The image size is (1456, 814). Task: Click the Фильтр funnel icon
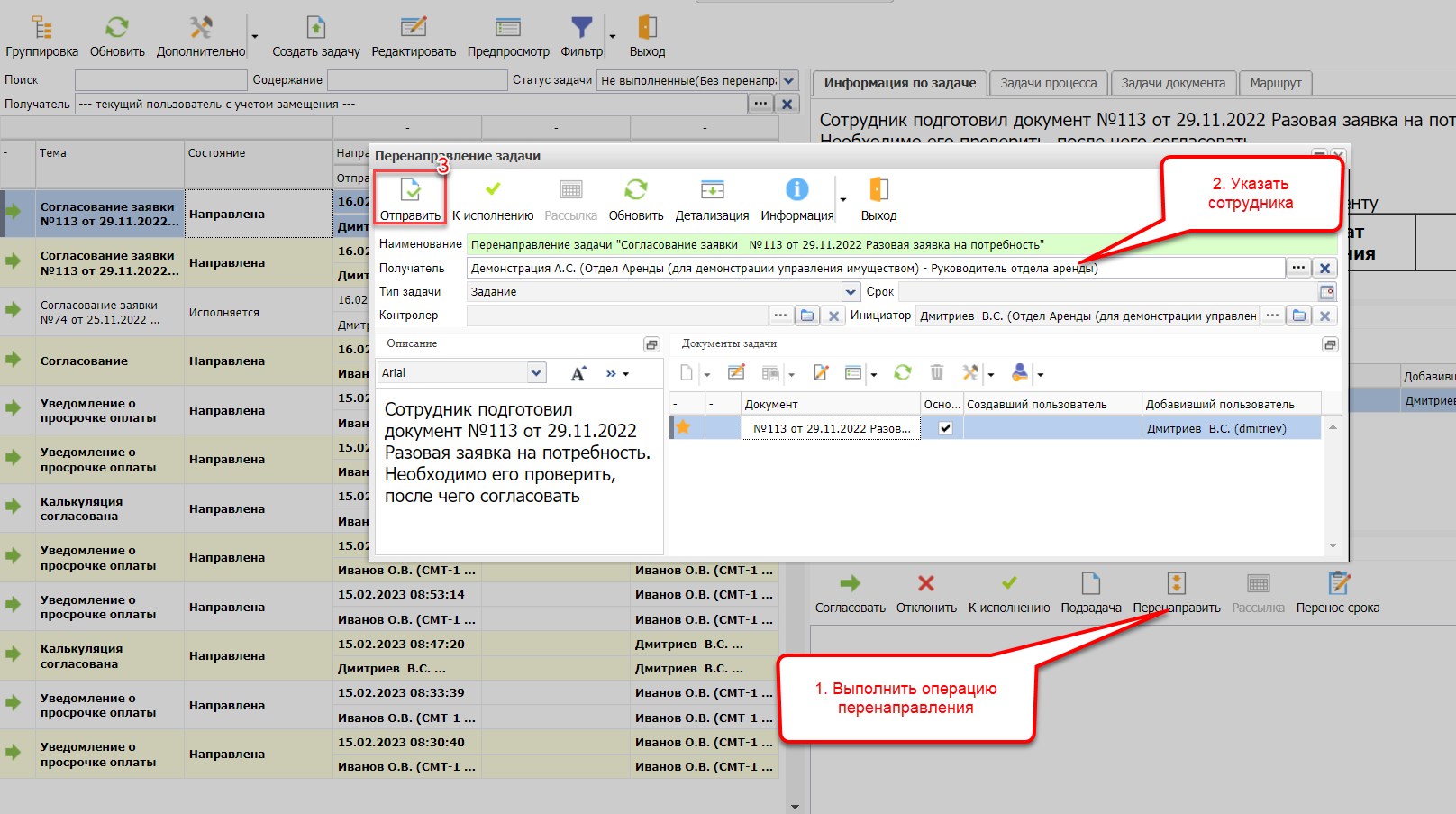pyautogui.click(x=582, y=28)
